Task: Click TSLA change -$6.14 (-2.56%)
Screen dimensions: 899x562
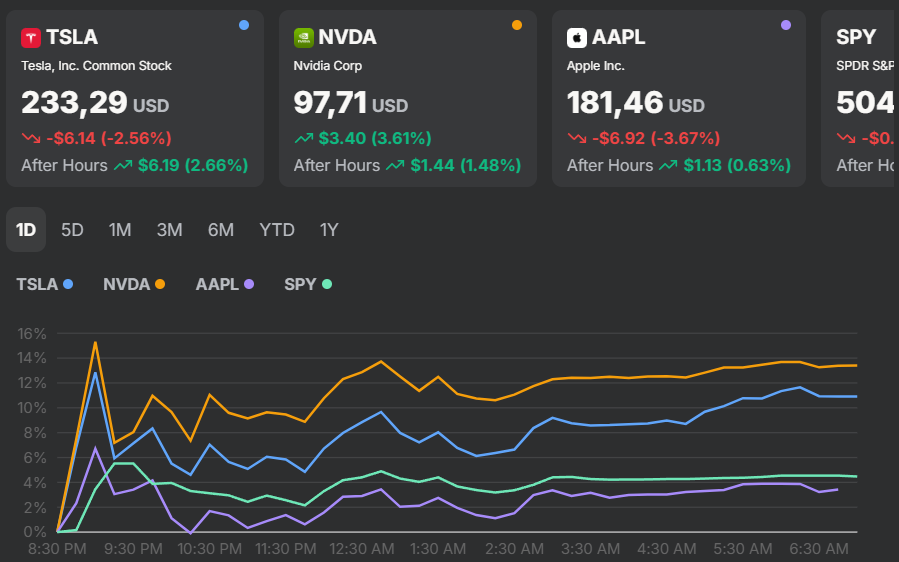Action: (x=109, y=138)
